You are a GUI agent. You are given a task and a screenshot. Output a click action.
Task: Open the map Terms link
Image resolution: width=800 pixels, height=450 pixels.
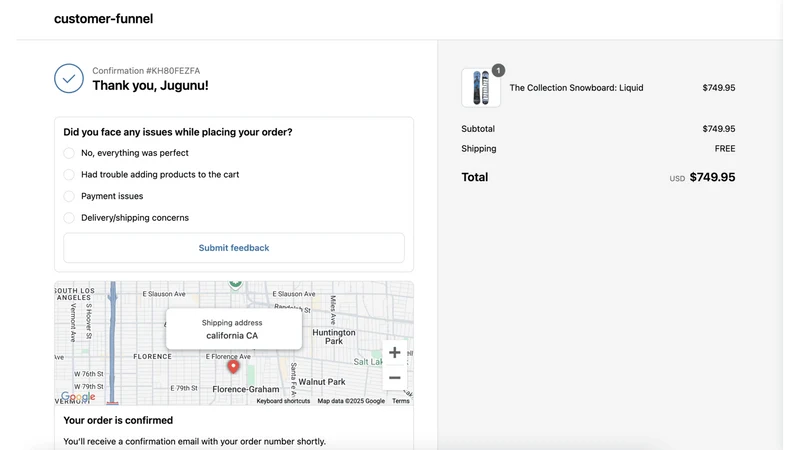pyautogui.click(x=401, y=401)
